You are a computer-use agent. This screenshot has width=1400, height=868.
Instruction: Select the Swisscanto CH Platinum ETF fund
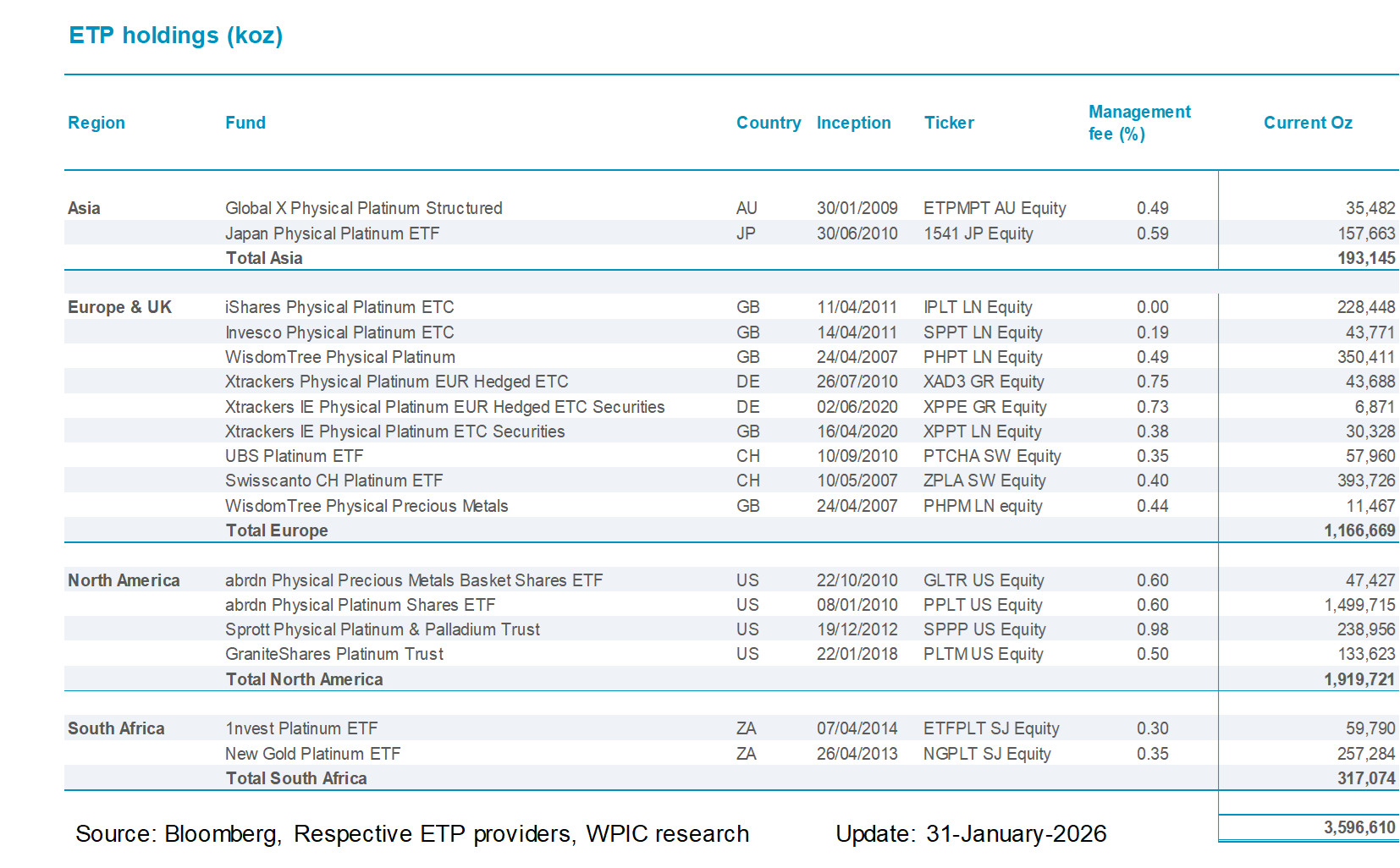(333, 481)
